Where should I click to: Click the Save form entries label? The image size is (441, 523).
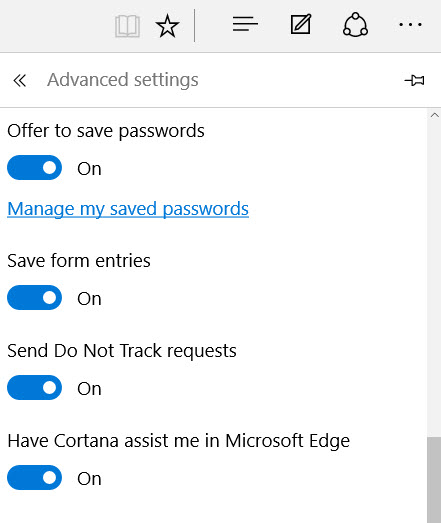point(79,261)
